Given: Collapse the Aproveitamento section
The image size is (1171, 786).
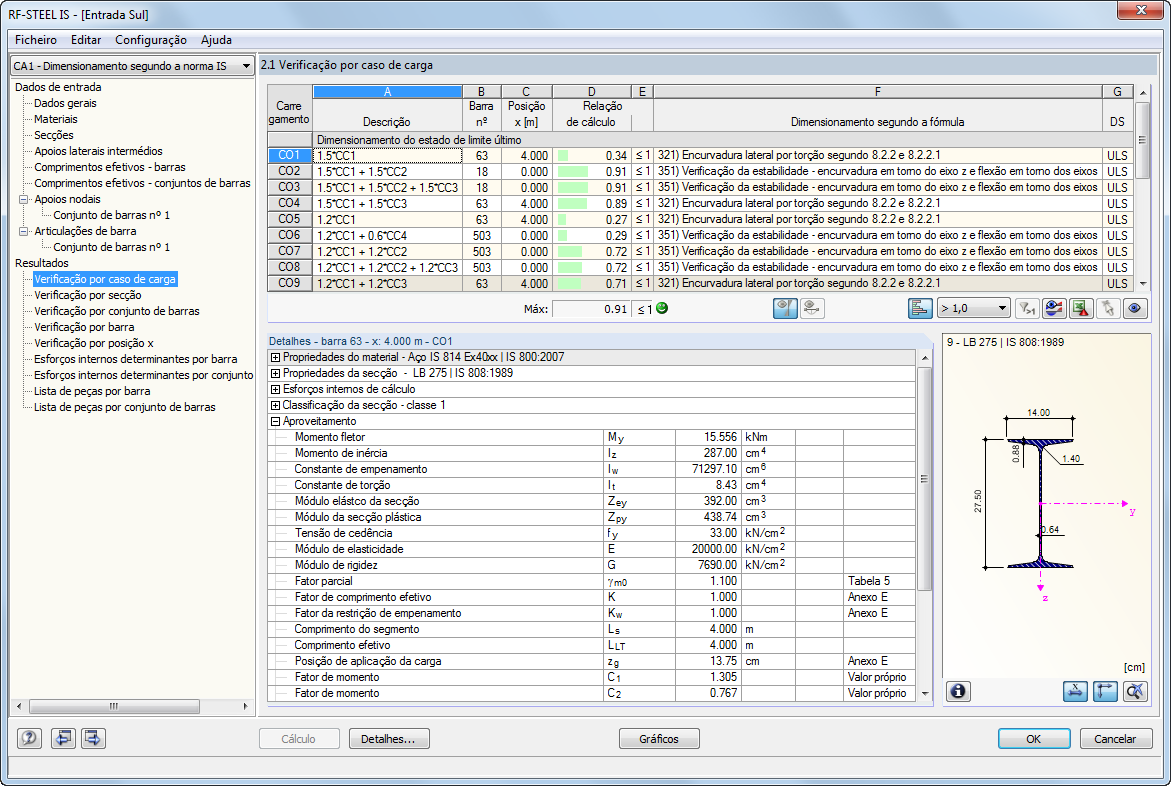Looking at the screenshot, I should (x=275, y=421).
